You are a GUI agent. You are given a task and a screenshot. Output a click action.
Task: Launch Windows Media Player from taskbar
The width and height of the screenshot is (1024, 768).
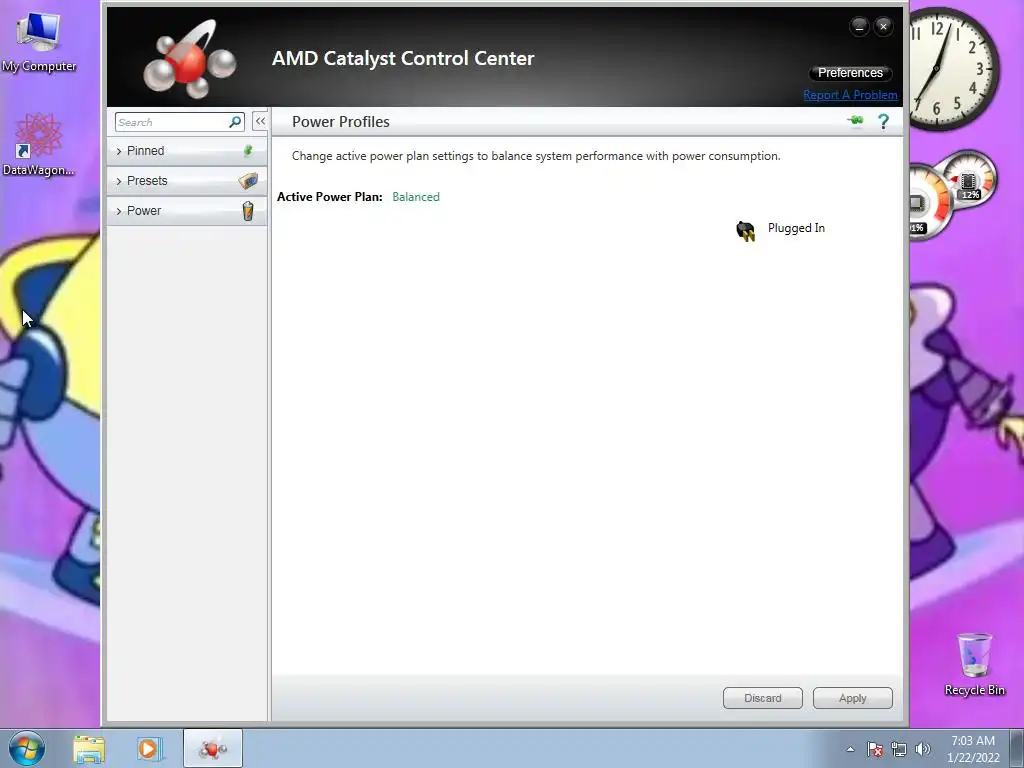[x=148, y=749]
